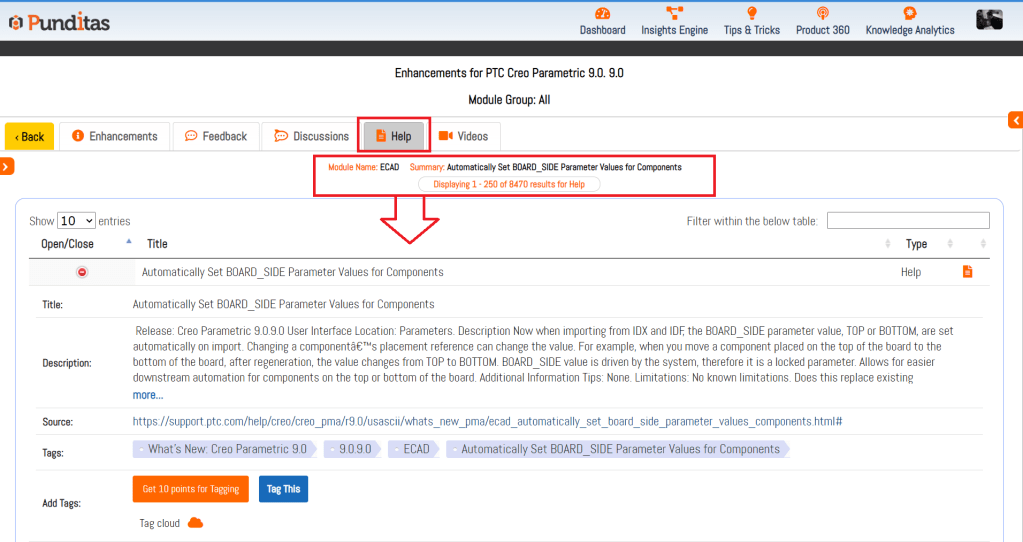Image resolution: width=1023 pixels, height=542 pixels.
Task: Switch to the Enhancements tab
Action: (115, 136)
